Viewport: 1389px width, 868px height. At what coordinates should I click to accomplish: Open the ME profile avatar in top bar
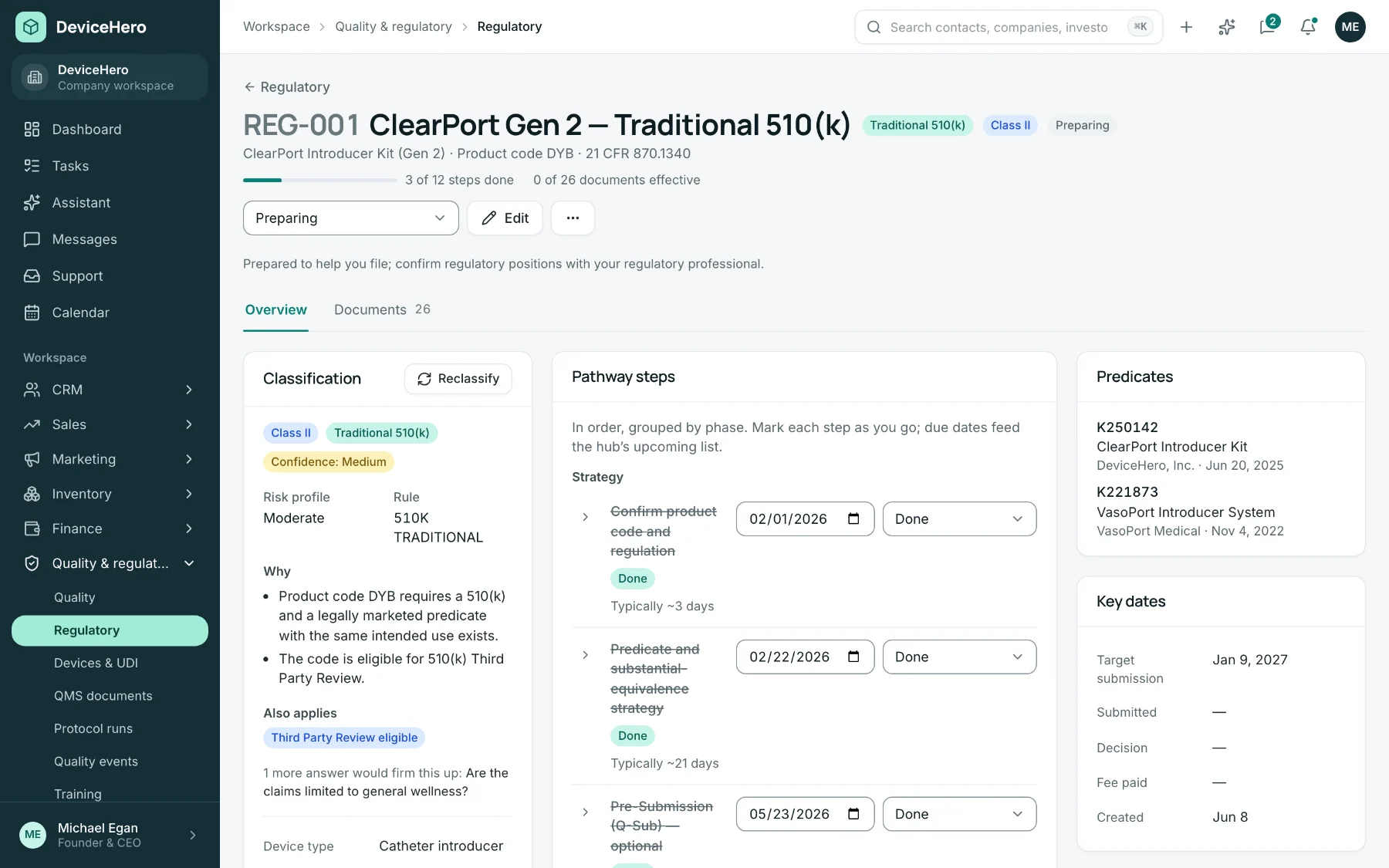click(1350, 27)
